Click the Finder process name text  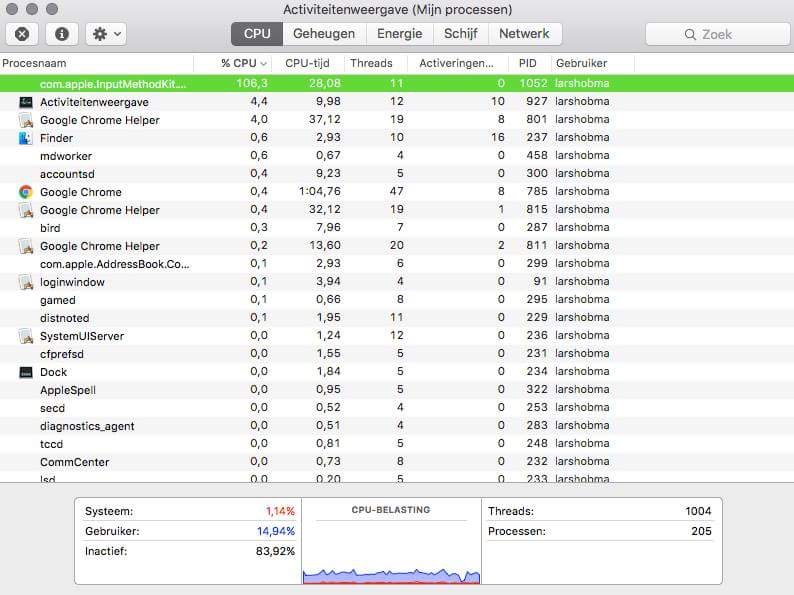(x=57, y=138)
